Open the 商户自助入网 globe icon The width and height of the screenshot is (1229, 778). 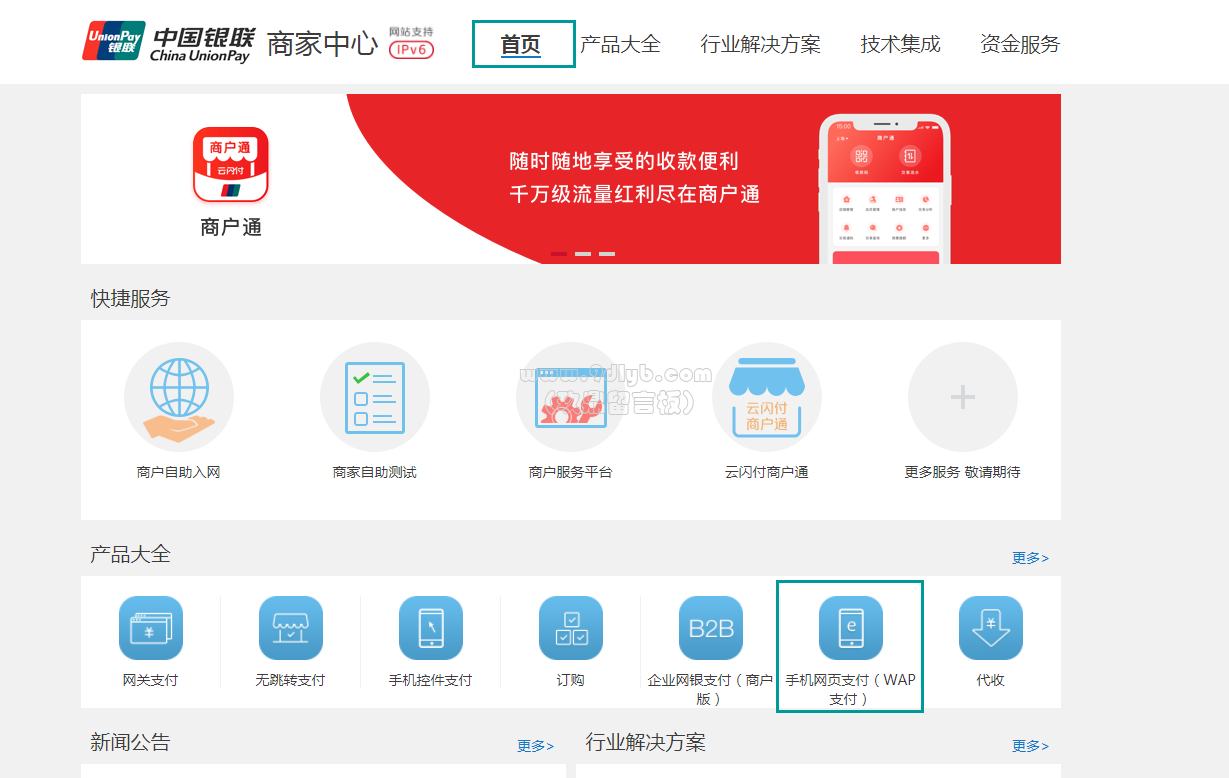(179, 397)
